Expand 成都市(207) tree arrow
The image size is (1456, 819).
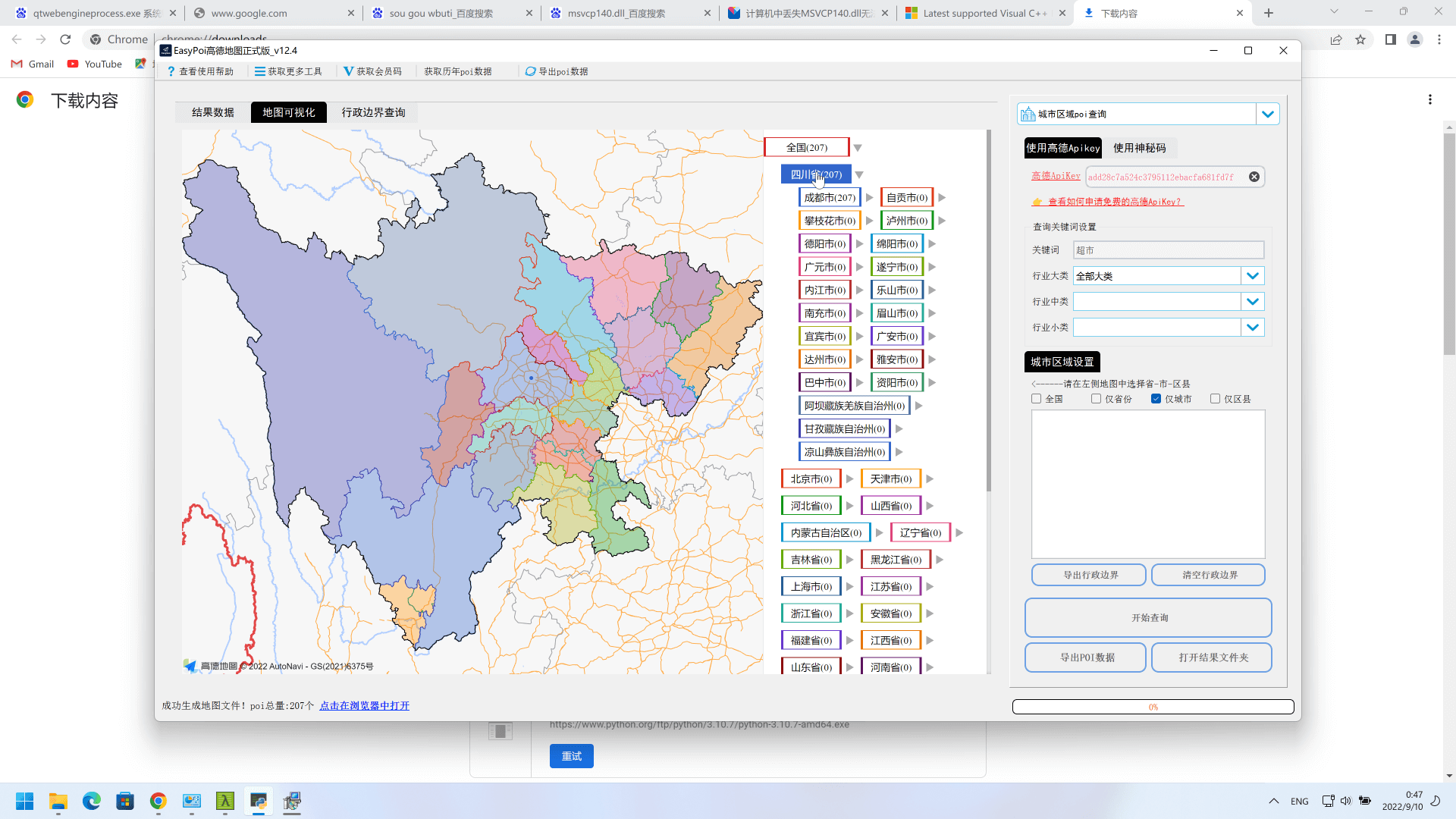point(870,198)
